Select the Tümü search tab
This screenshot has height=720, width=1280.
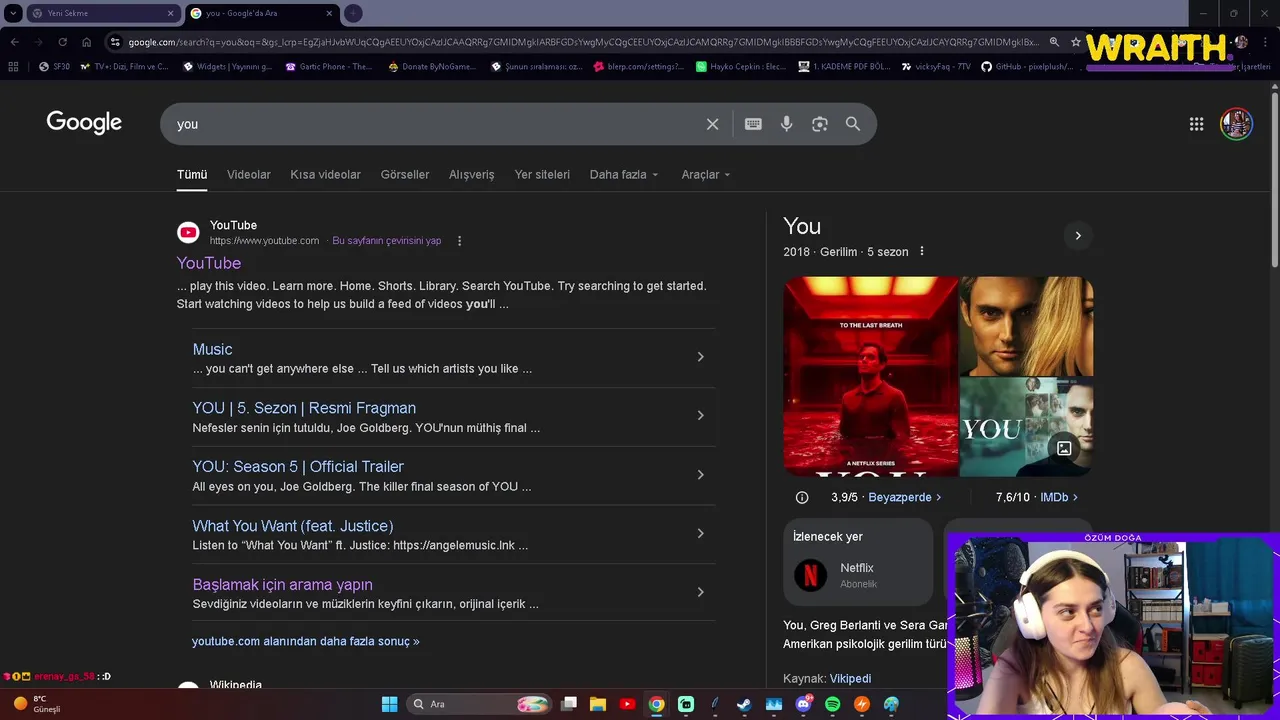pyautogui.click(x=192, y=174)
